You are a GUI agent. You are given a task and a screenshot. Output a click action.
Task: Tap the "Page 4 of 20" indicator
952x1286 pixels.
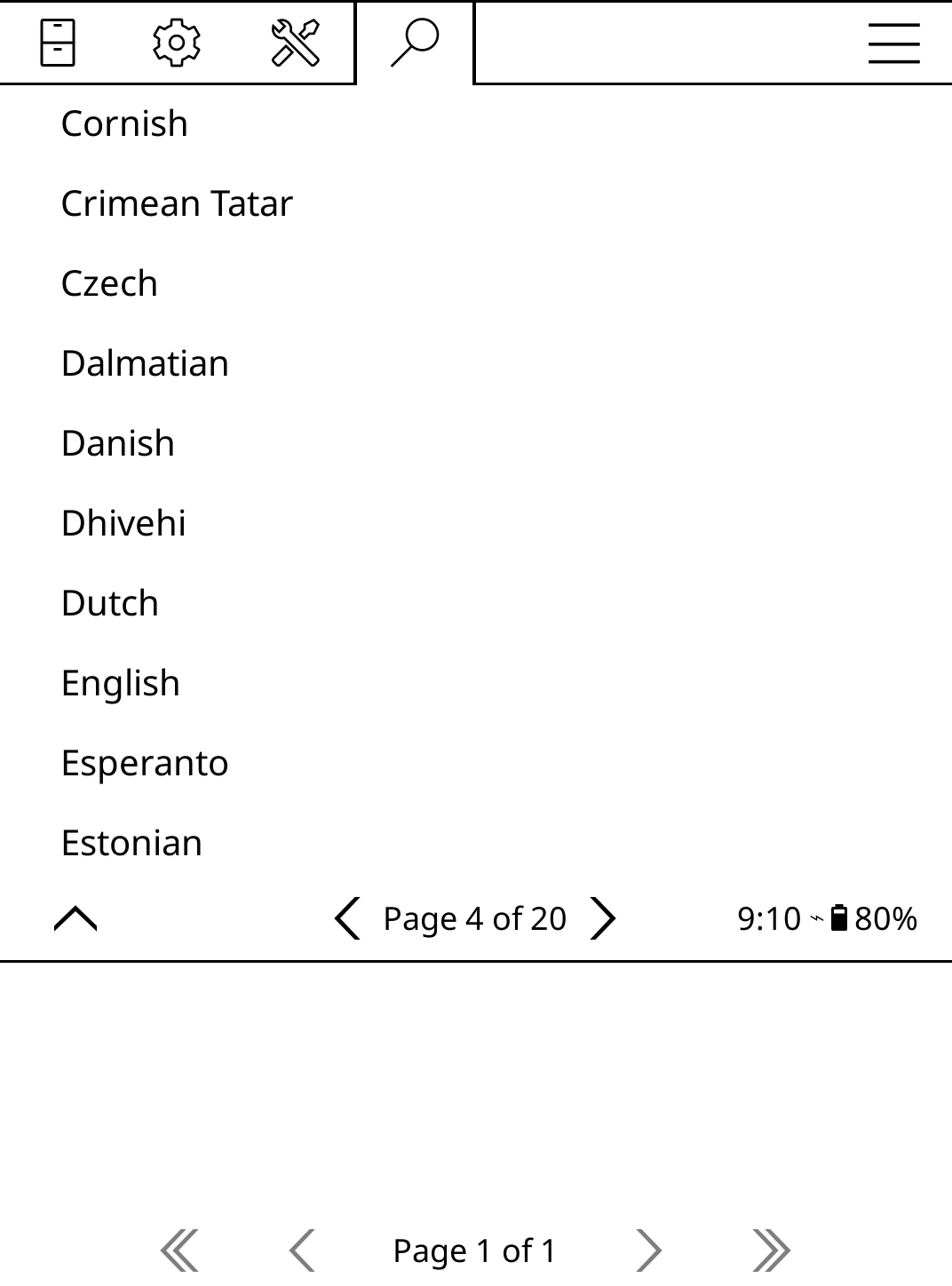(475, 918)
